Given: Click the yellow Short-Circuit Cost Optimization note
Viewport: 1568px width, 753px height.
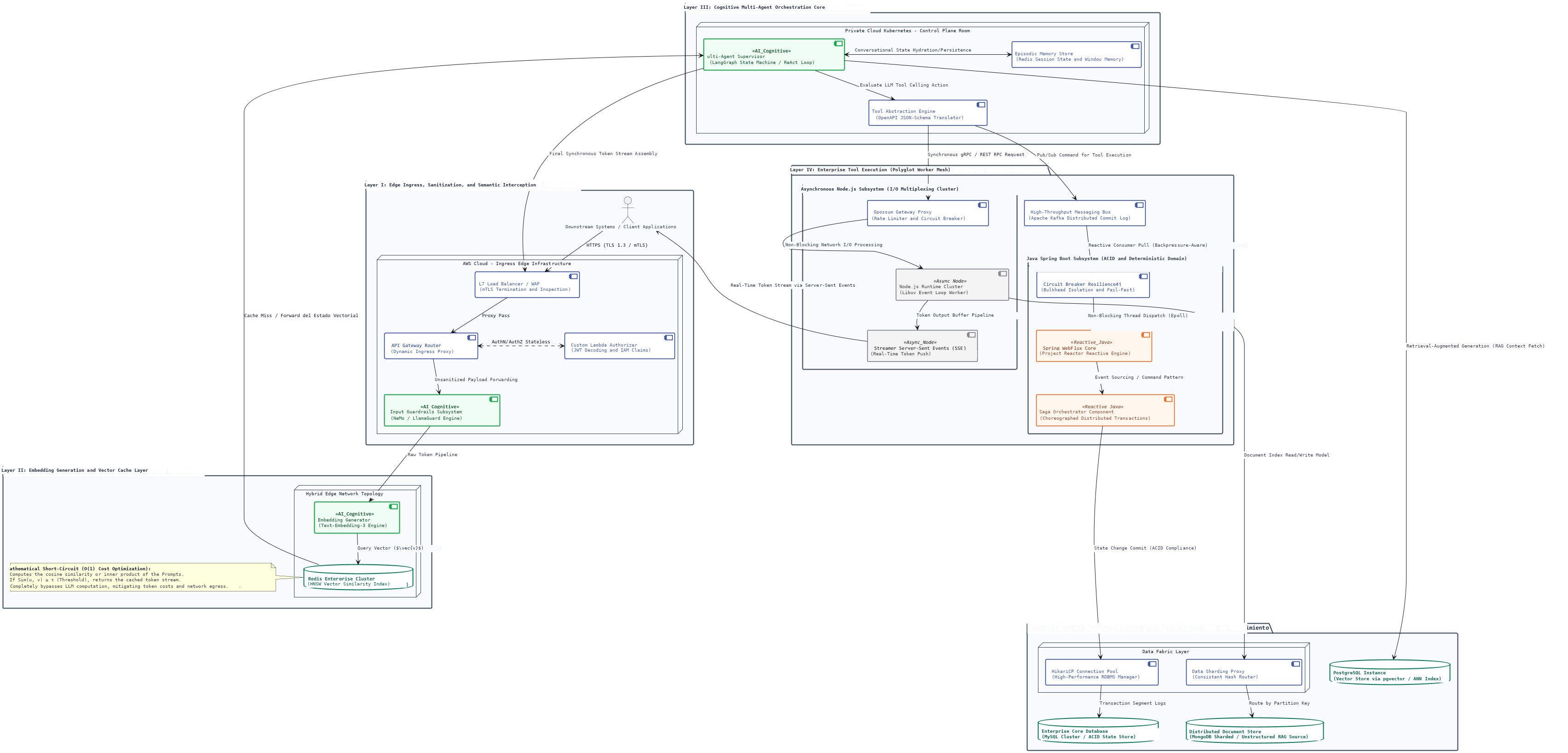Looking at the screenshot, I should pos(143,577).
